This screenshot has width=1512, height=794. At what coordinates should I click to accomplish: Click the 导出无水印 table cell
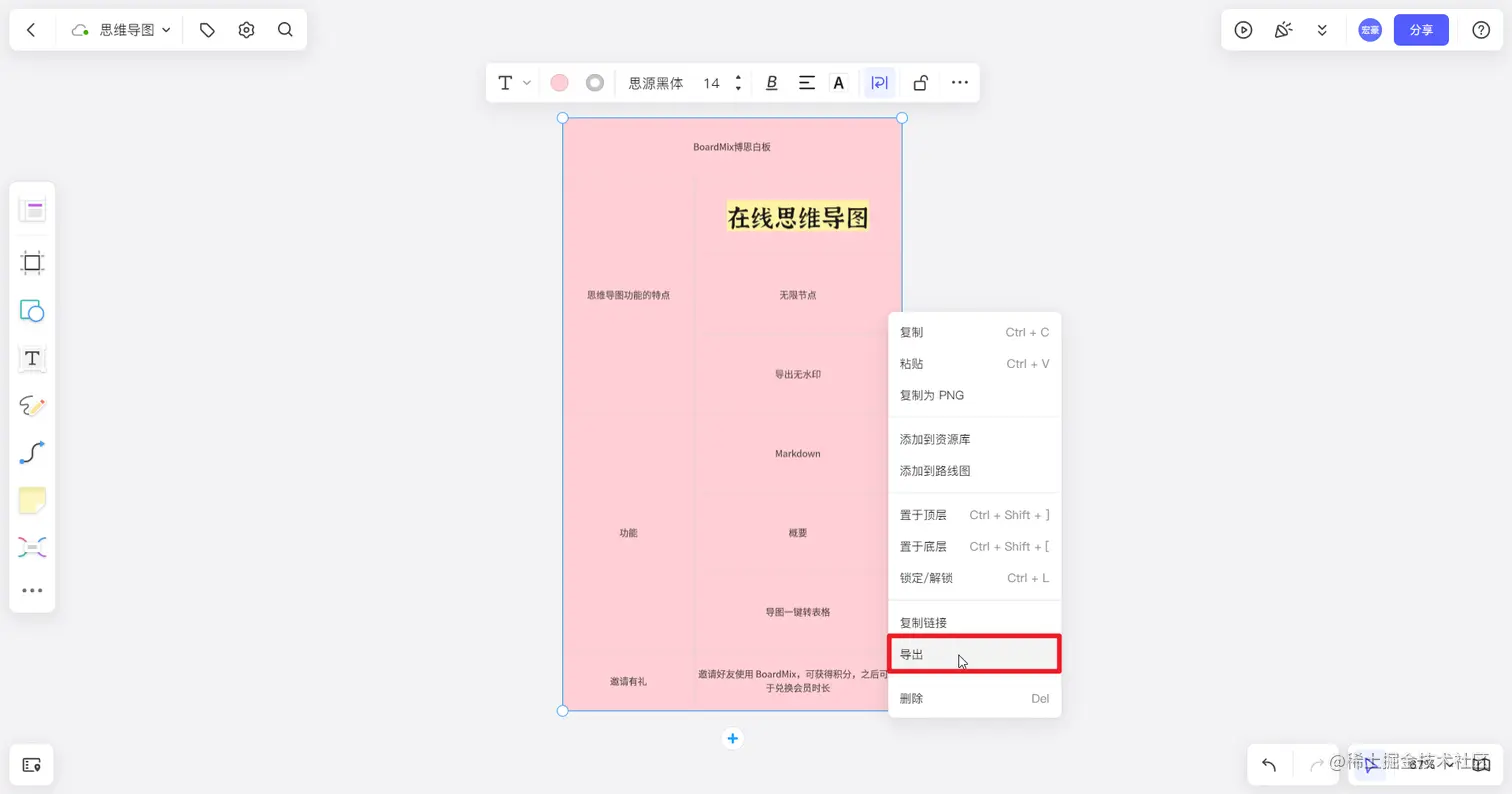tap(798, 374)
